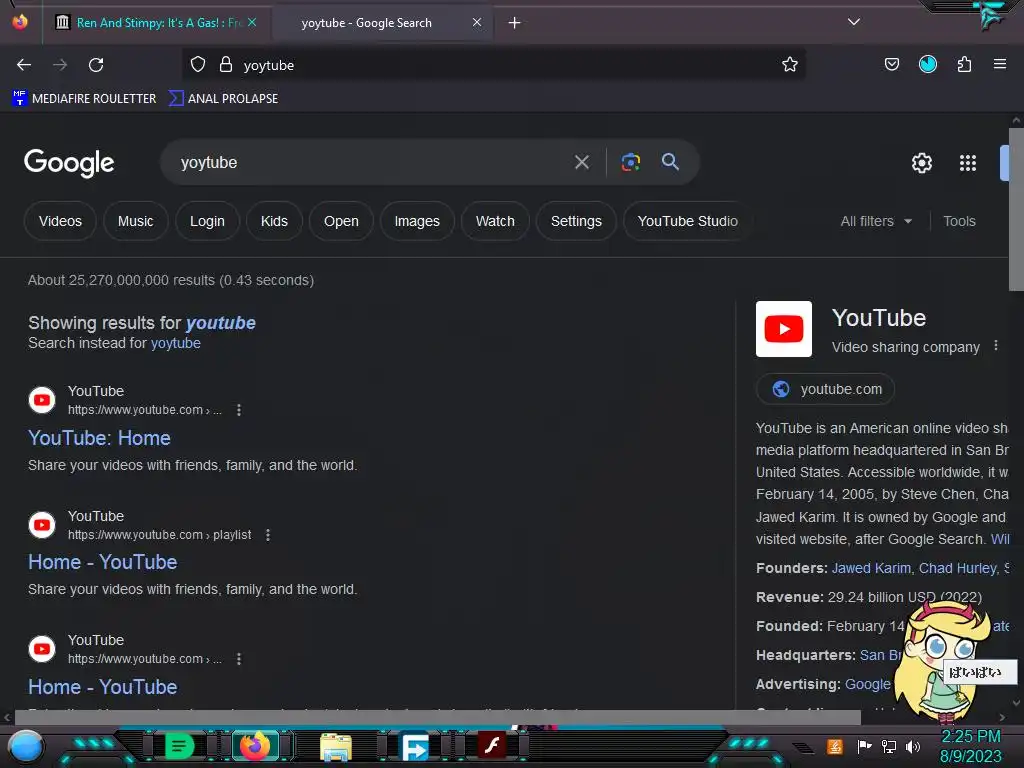This screenshot has height=768, width=1024.
Task: Select the Settings filter chip
Action: tap(576, 221)
